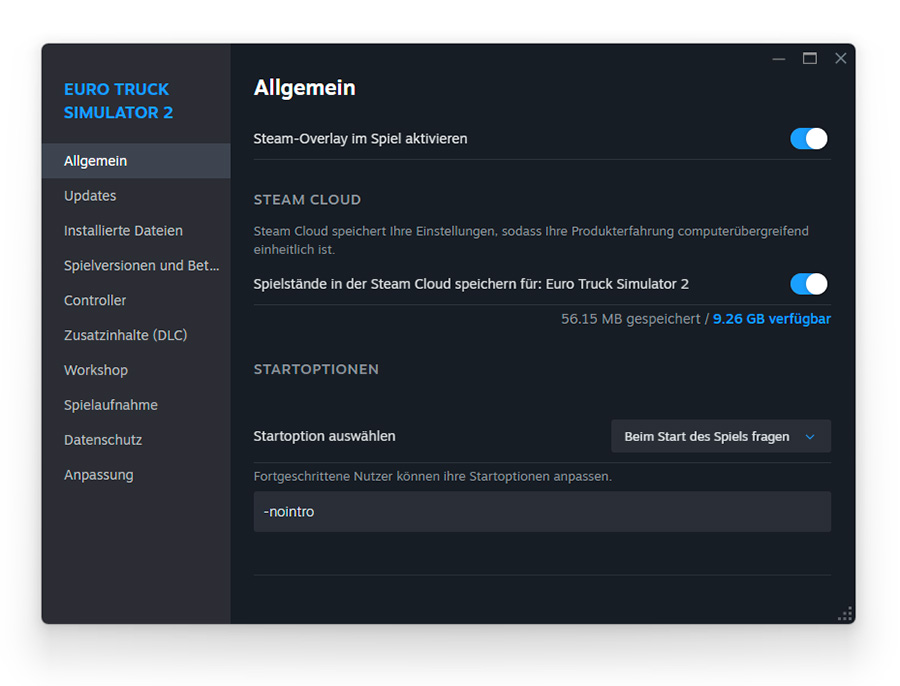Click the EURO TRUCK SIMULATOR 2 title
The height and width of the screenshot is (686, 900).
click(x=118, y=101)
